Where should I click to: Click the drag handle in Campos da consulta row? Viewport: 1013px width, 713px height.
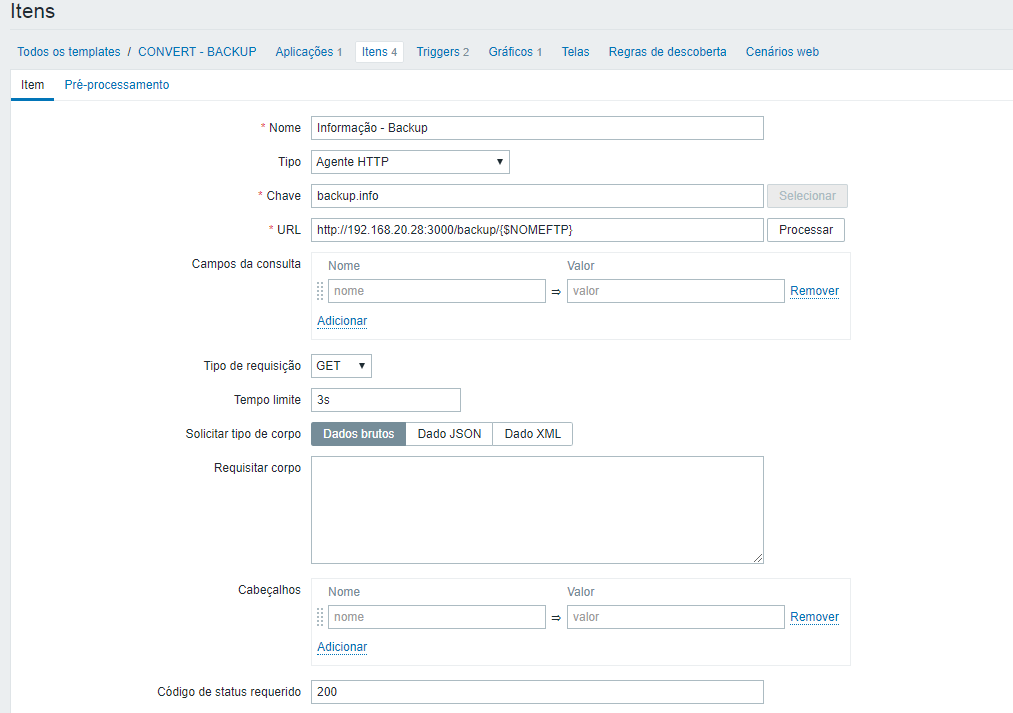click(320, 291)
